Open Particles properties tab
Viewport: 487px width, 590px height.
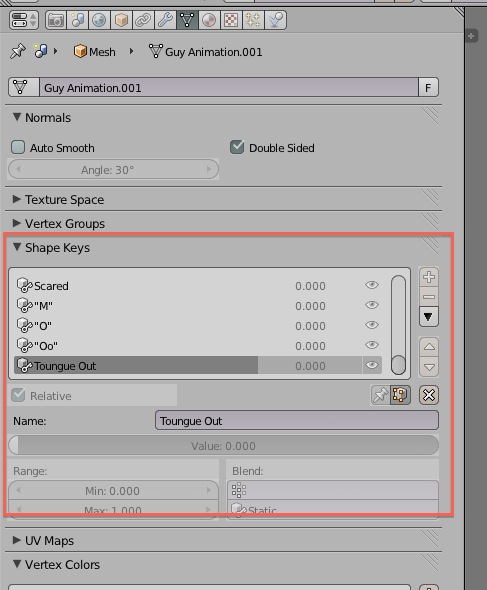[253, 20]
